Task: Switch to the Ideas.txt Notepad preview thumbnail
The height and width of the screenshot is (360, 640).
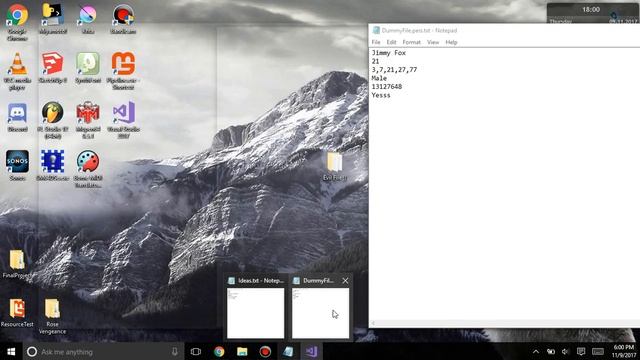Action: coord(256,313)
